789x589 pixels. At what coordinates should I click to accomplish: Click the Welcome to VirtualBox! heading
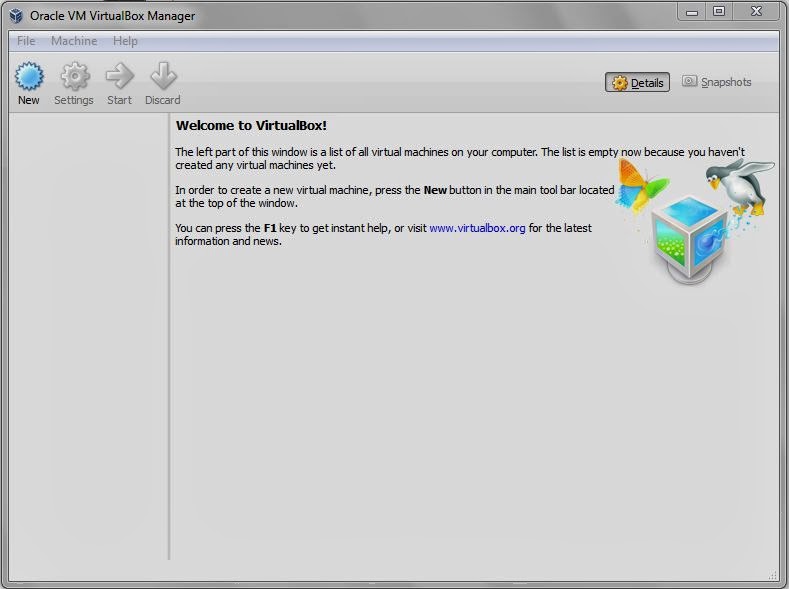click(x=251, y=125)
